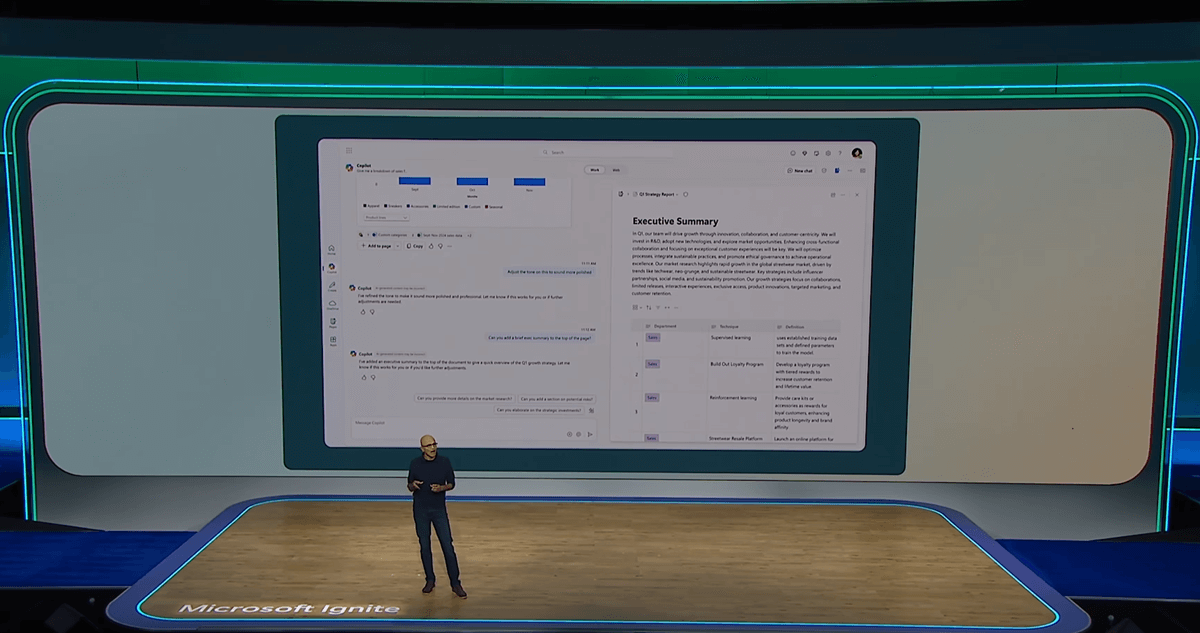Select 'provide more details on the market research' suggestion
The width and height of the screenshot is (1200, 633).
(x=464, y=398)
